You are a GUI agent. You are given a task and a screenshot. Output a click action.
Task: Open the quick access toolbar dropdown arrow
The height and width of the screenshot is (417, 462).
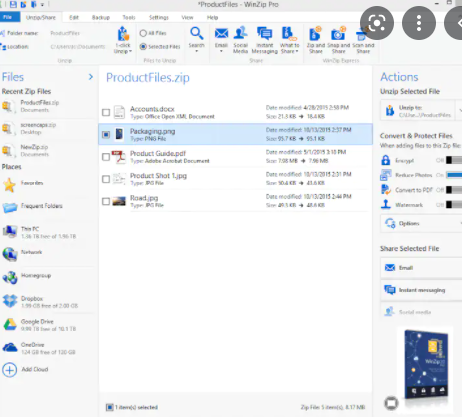click(42, 5)
